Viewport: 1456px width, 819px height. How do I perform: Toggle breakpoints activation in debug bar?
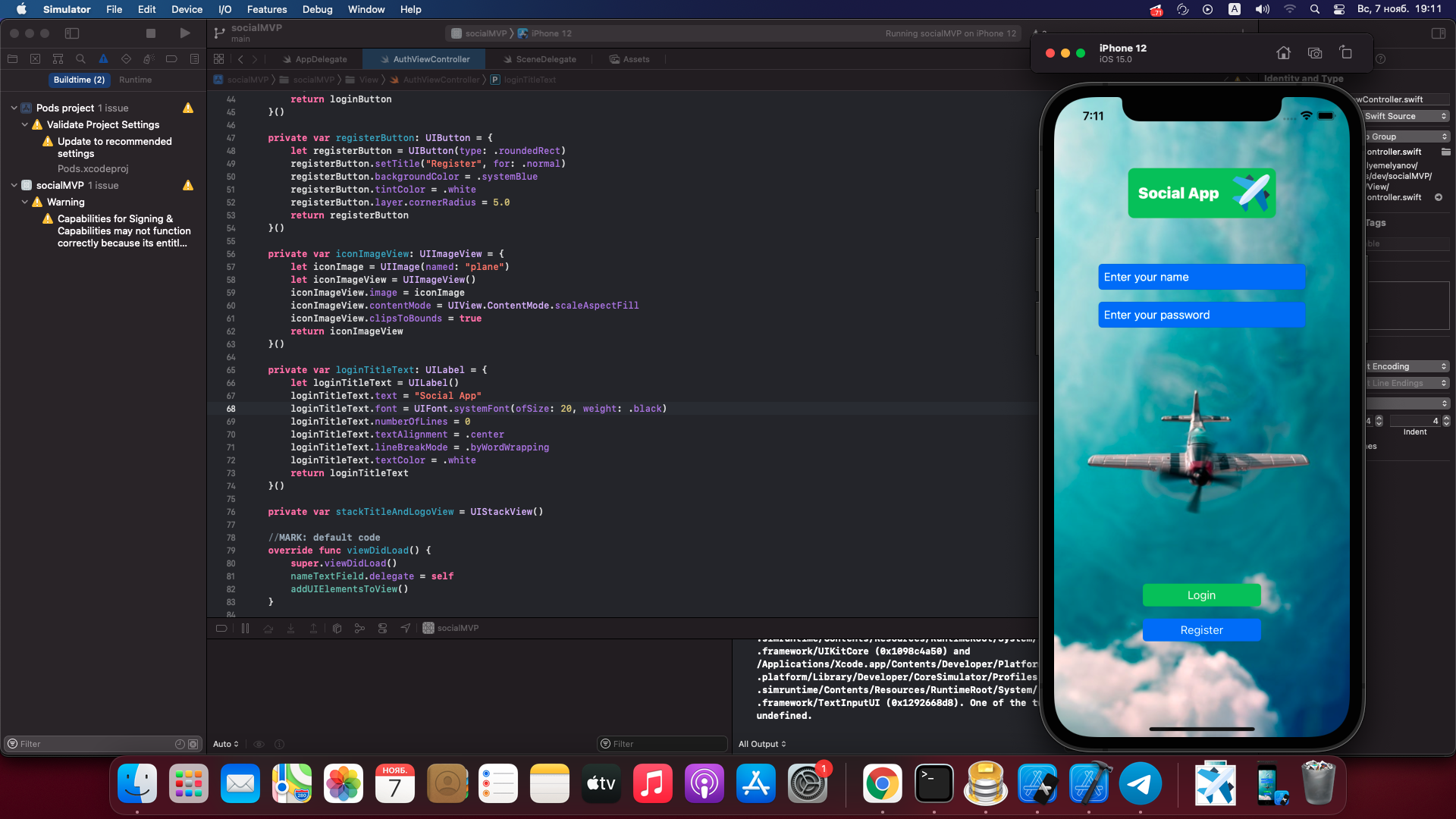click(x=221, y=628)
